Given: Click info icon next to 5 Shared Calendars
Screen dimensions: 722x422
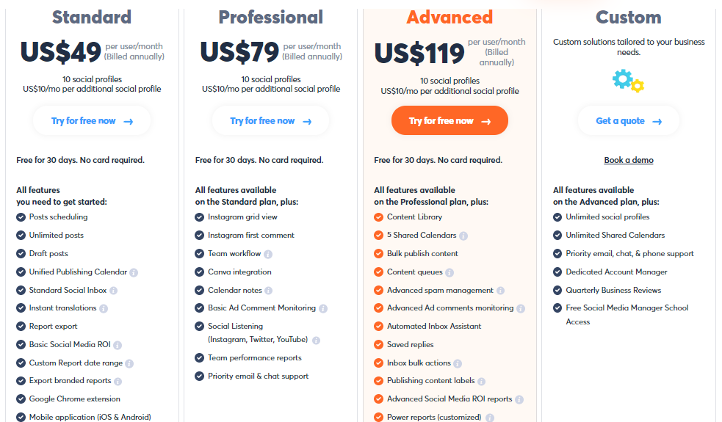Looking at the screenshot, I should click(x=463, y=236).
